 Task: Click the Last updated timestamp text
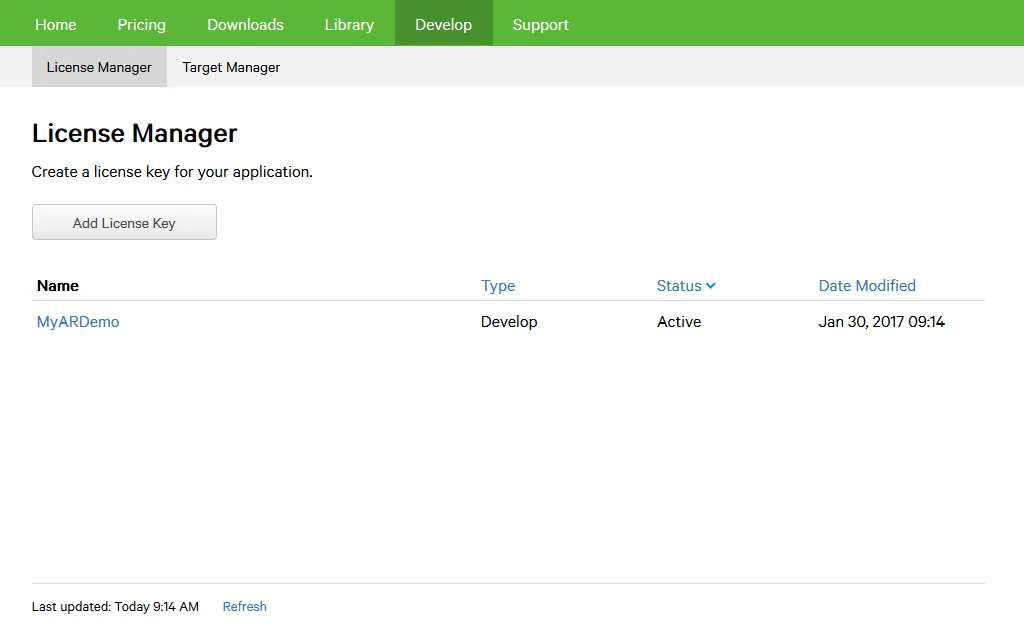(x=115, y=606)
